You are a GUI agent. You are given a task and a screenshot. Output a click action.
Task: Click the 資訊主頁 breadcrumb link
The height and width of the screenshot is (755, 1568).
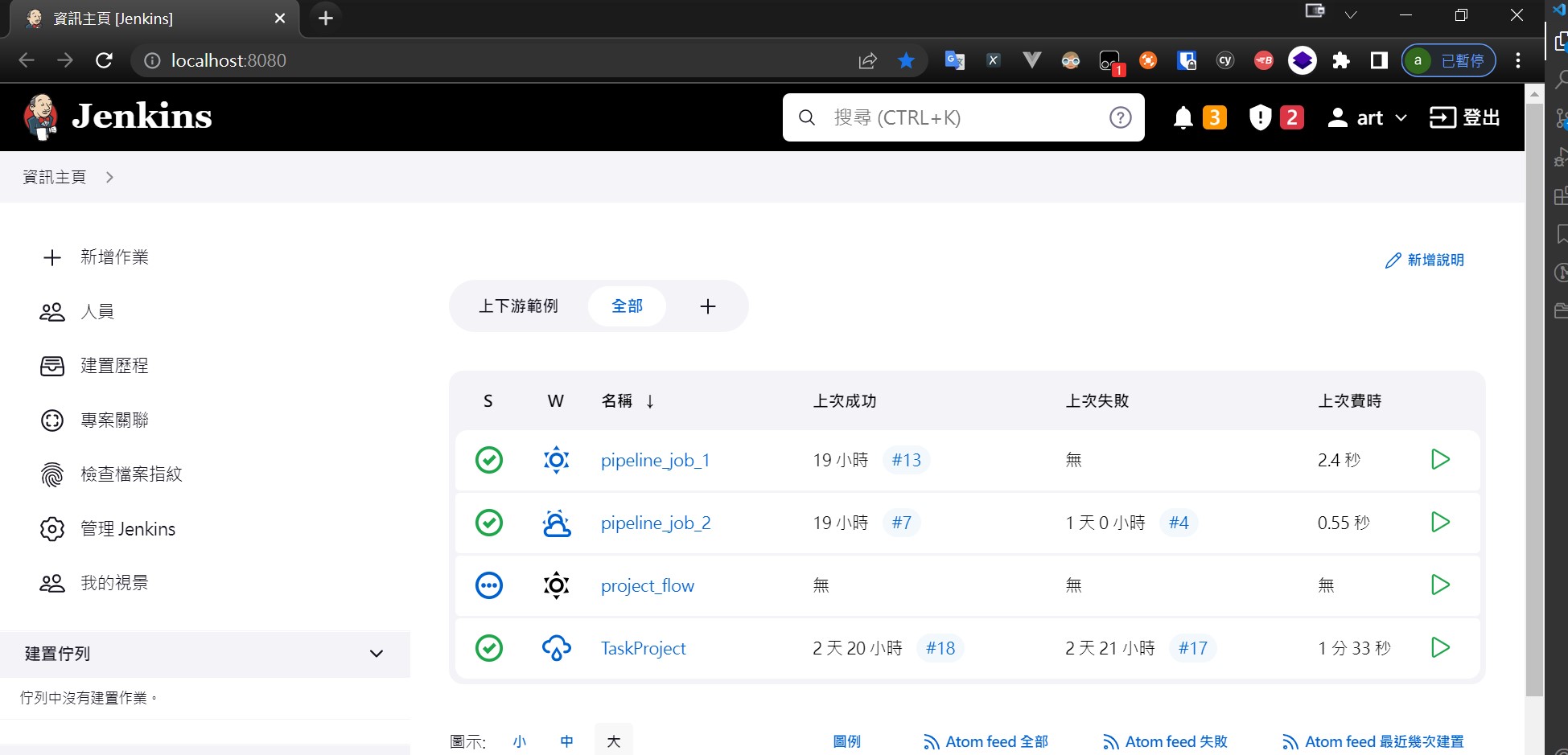(54, 177)
